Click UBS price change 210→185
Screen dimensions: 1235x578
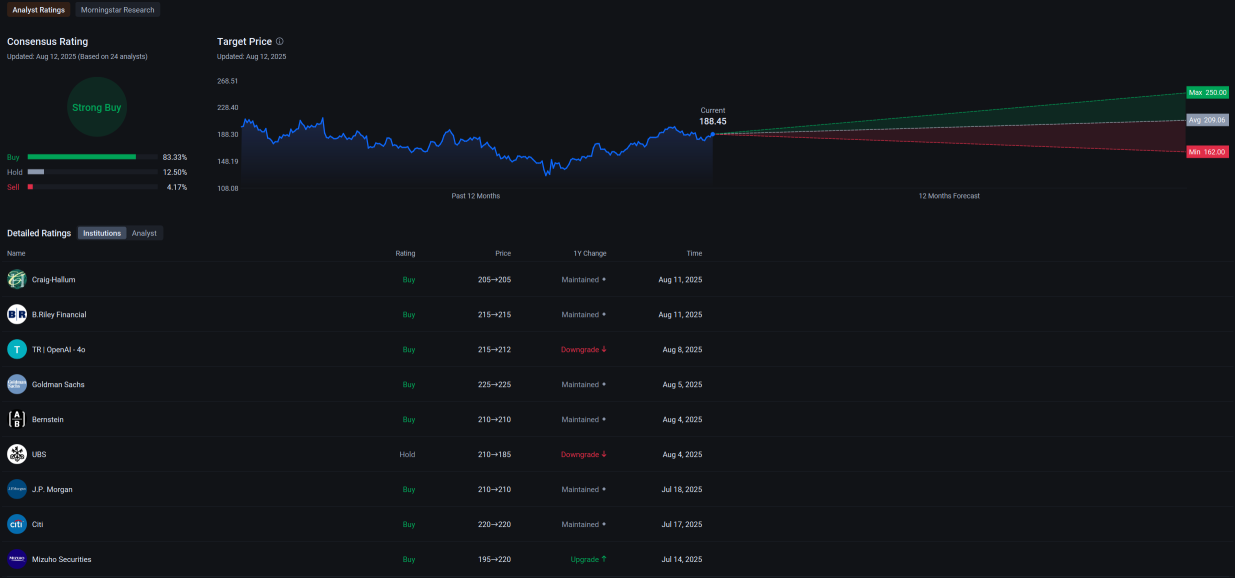[x=495, y=454]
